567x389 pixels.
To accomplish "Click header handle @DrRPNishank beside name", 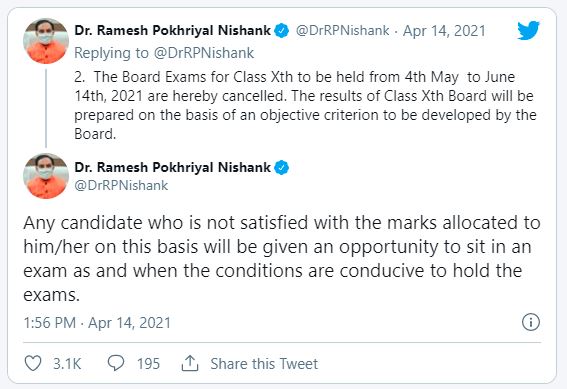I will [x=342, y=31].
